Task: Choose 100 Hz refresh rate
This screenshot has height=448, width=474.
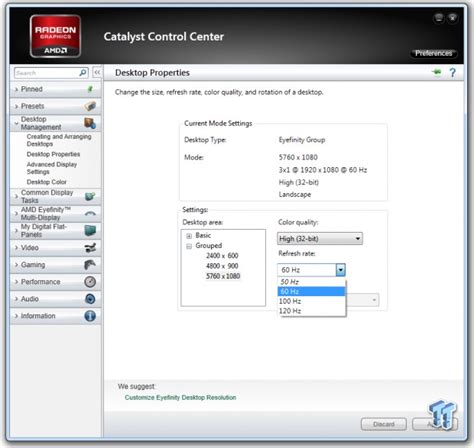Action: click(311, 301)
